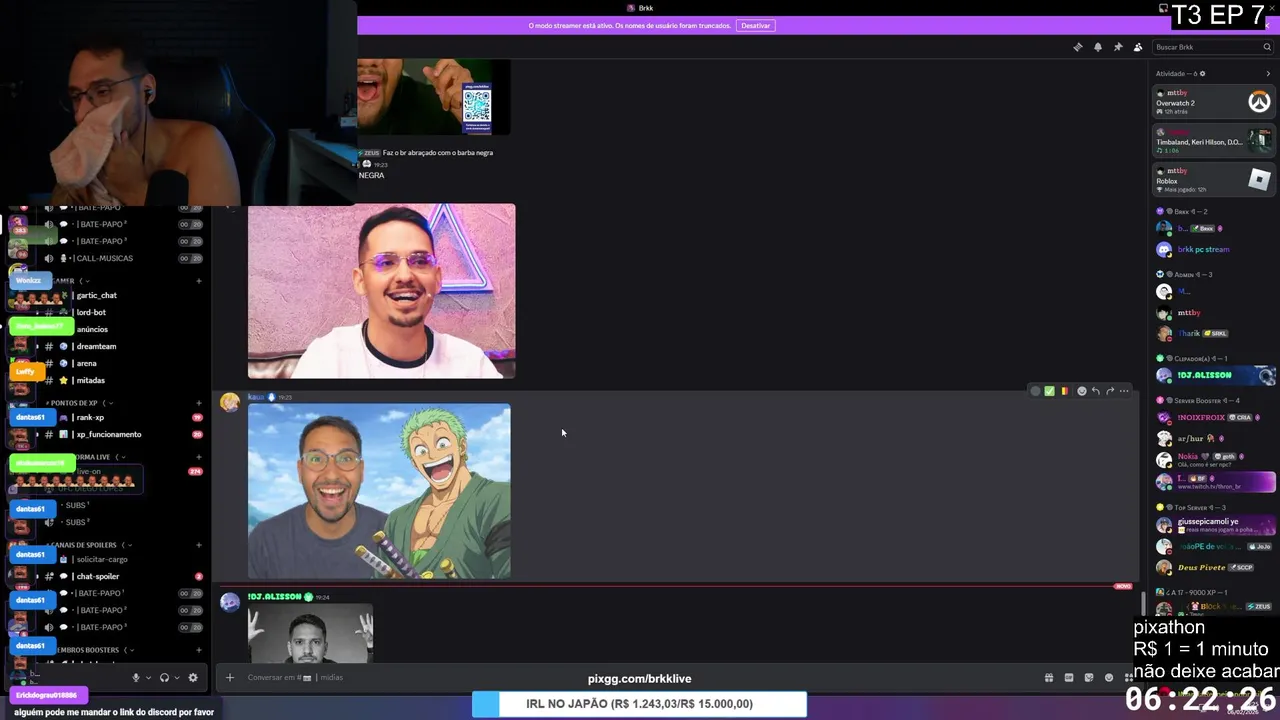
Task: Toggle headphones deafen in user panel
Action: [x=164, y=677]
